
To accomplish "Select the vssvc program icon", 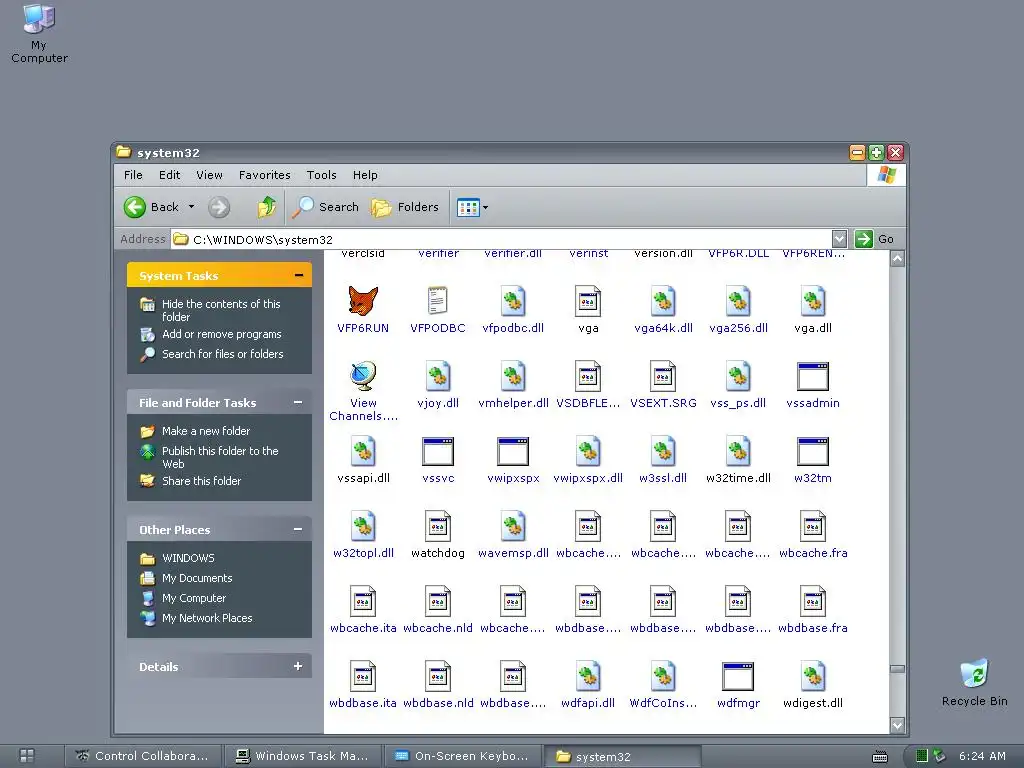I will point(438,452).
